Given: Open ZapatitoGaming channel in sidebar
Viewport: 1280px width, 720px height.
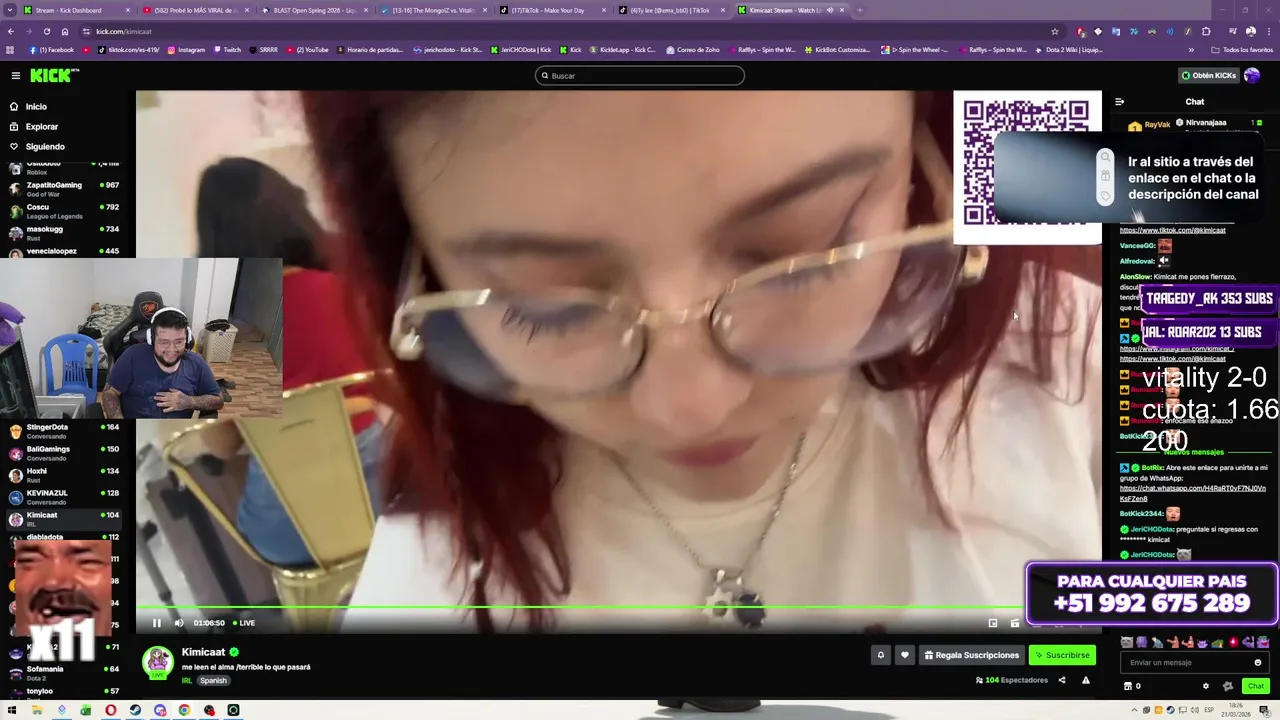Looking at the screenshot, I should tap(65, 189).
